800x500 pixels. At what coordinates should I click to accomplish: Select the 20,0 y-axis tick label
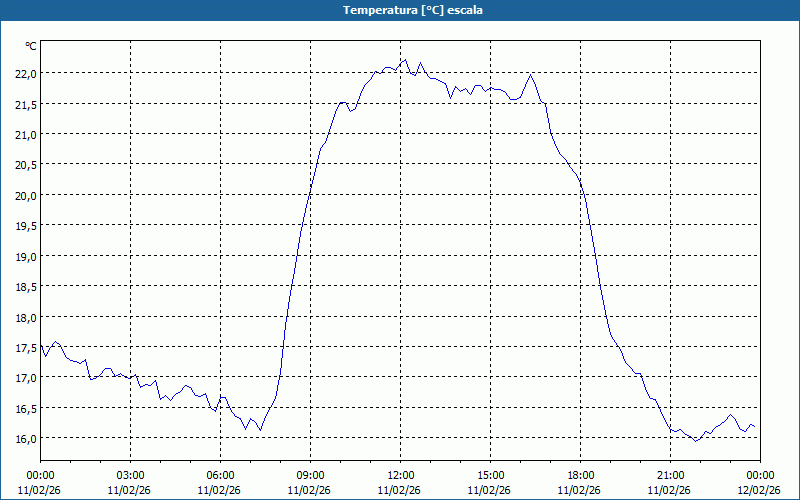click(26, 195)
